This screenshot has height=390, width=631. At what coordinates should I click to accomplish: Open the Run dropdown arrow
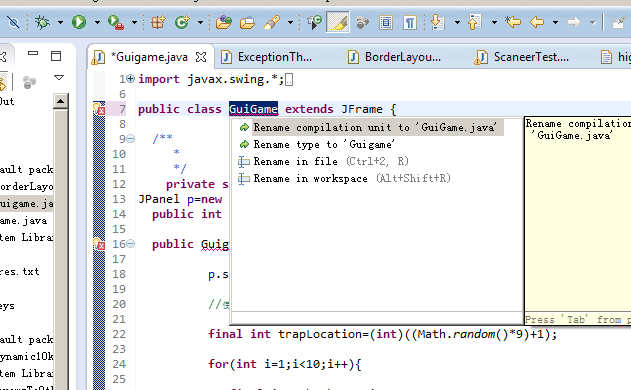coord(97,23)
